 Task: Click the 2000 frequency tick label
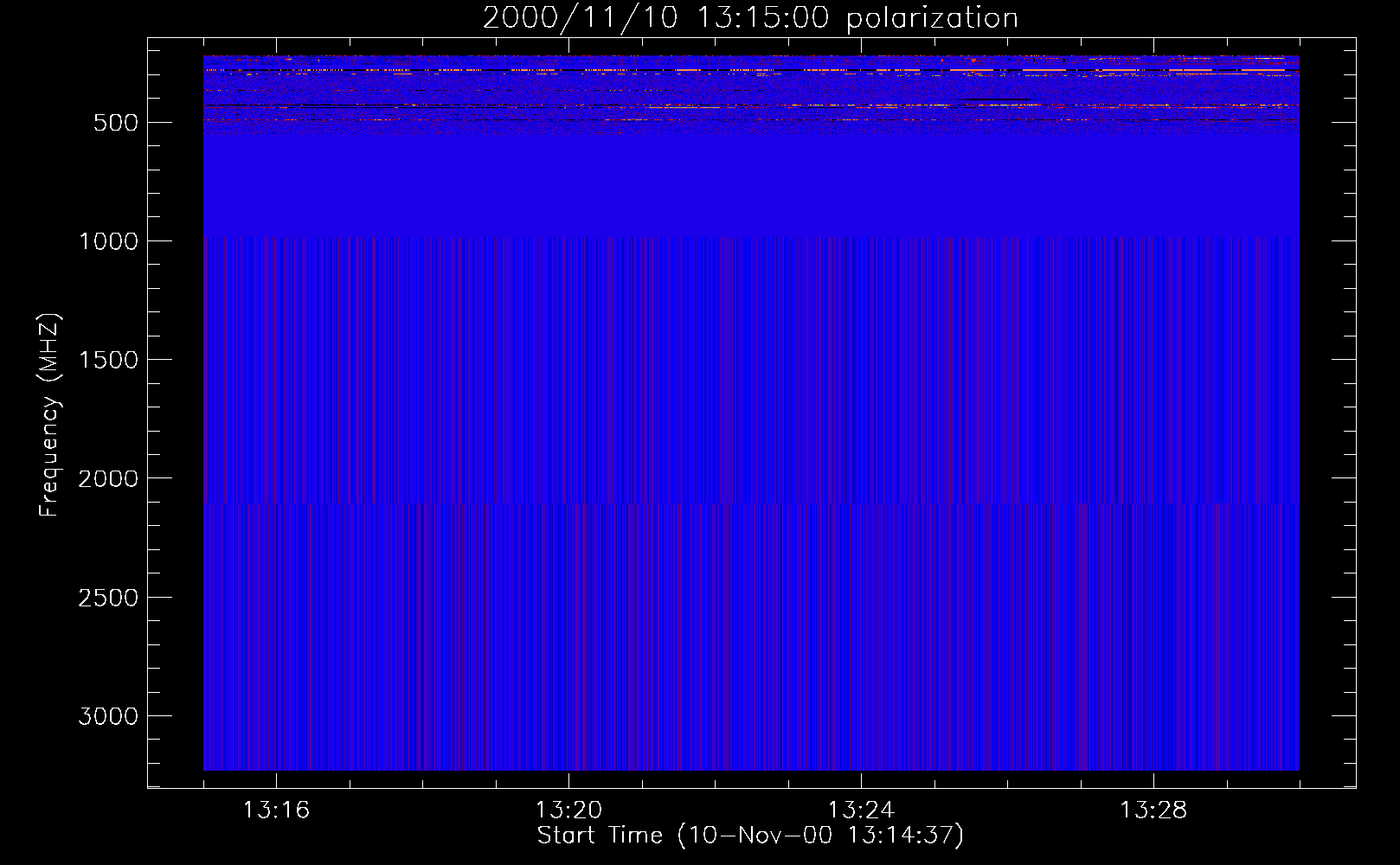pos(107,479)
